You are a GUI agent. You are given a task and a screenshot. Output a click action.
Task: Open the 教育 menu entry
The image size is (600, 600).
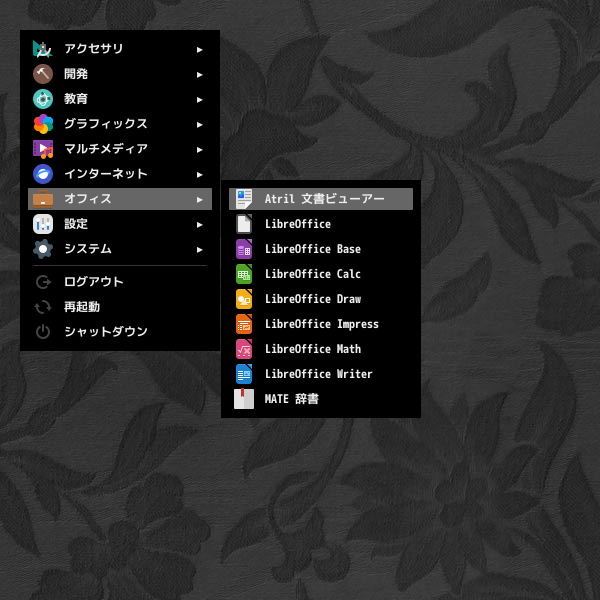click(x=120, y=99)
